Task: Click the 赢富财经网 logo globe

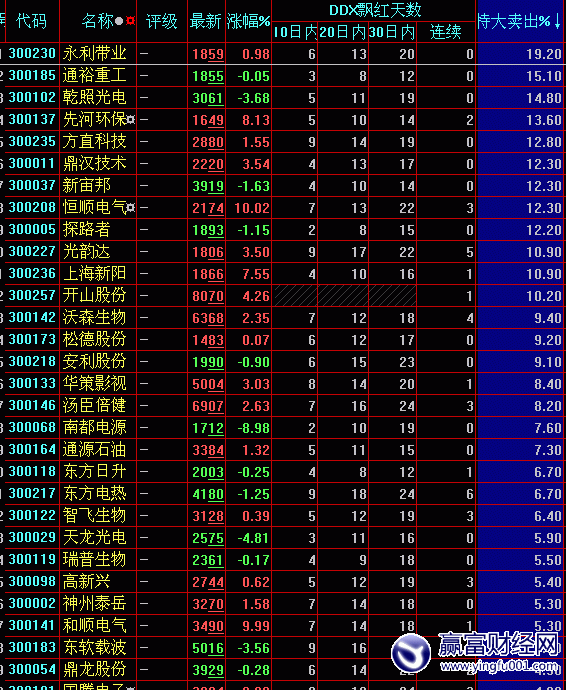Action: tap(411, 653)
